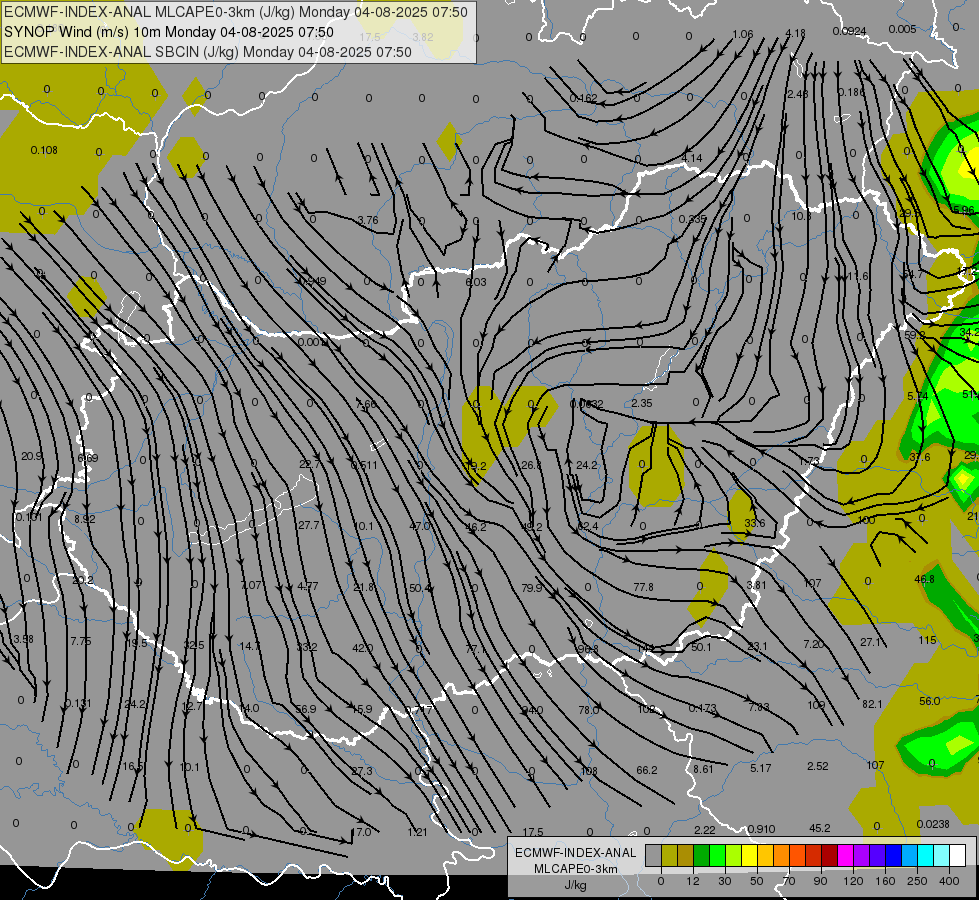
Task: Click the gray swatch in the MLCAPE legend
Action: pos(654,855)
